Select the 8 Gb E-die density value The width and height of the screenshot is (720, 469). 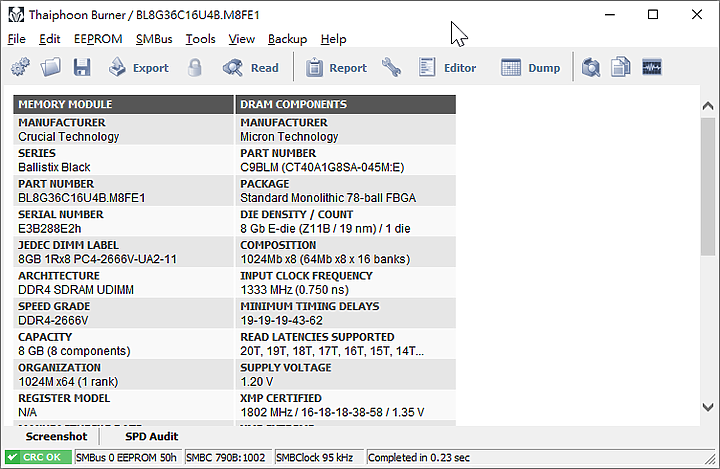325,229
